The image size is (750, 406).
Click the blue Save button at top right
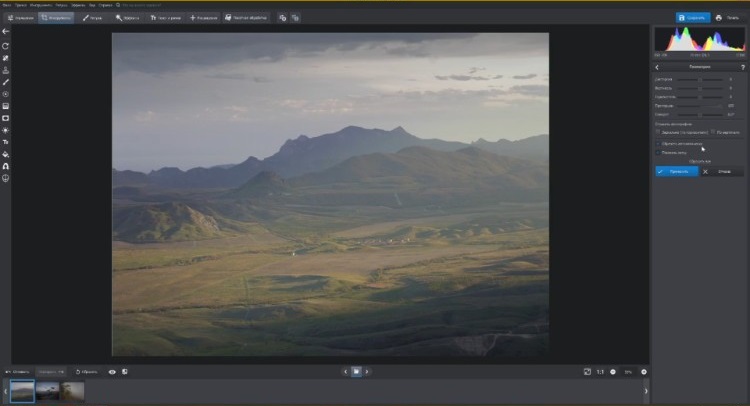[x=693, y=17]
